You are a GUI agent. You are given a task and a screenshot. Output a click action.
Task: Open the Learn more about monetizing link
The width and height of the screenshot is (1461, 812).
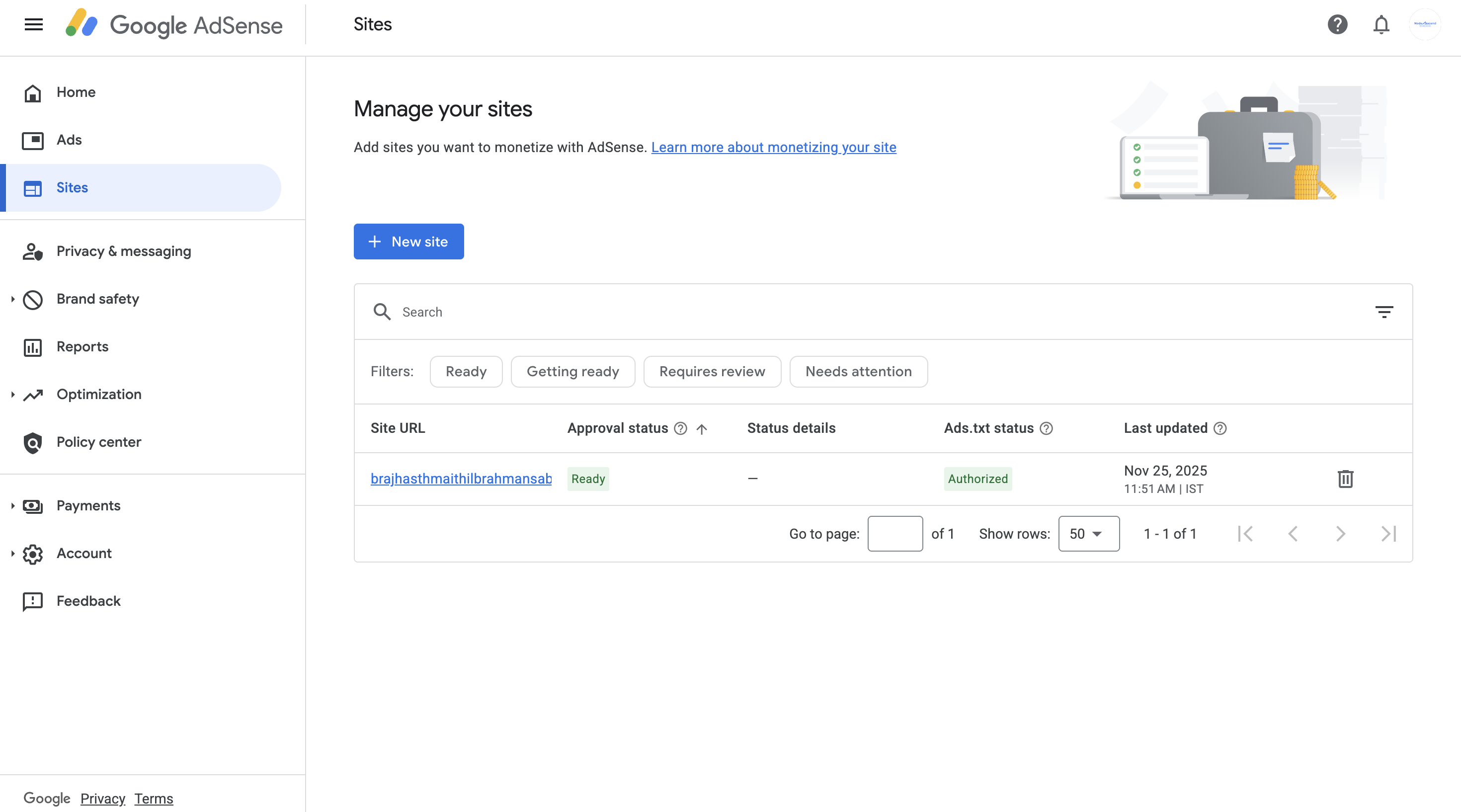tap(774, 147)
